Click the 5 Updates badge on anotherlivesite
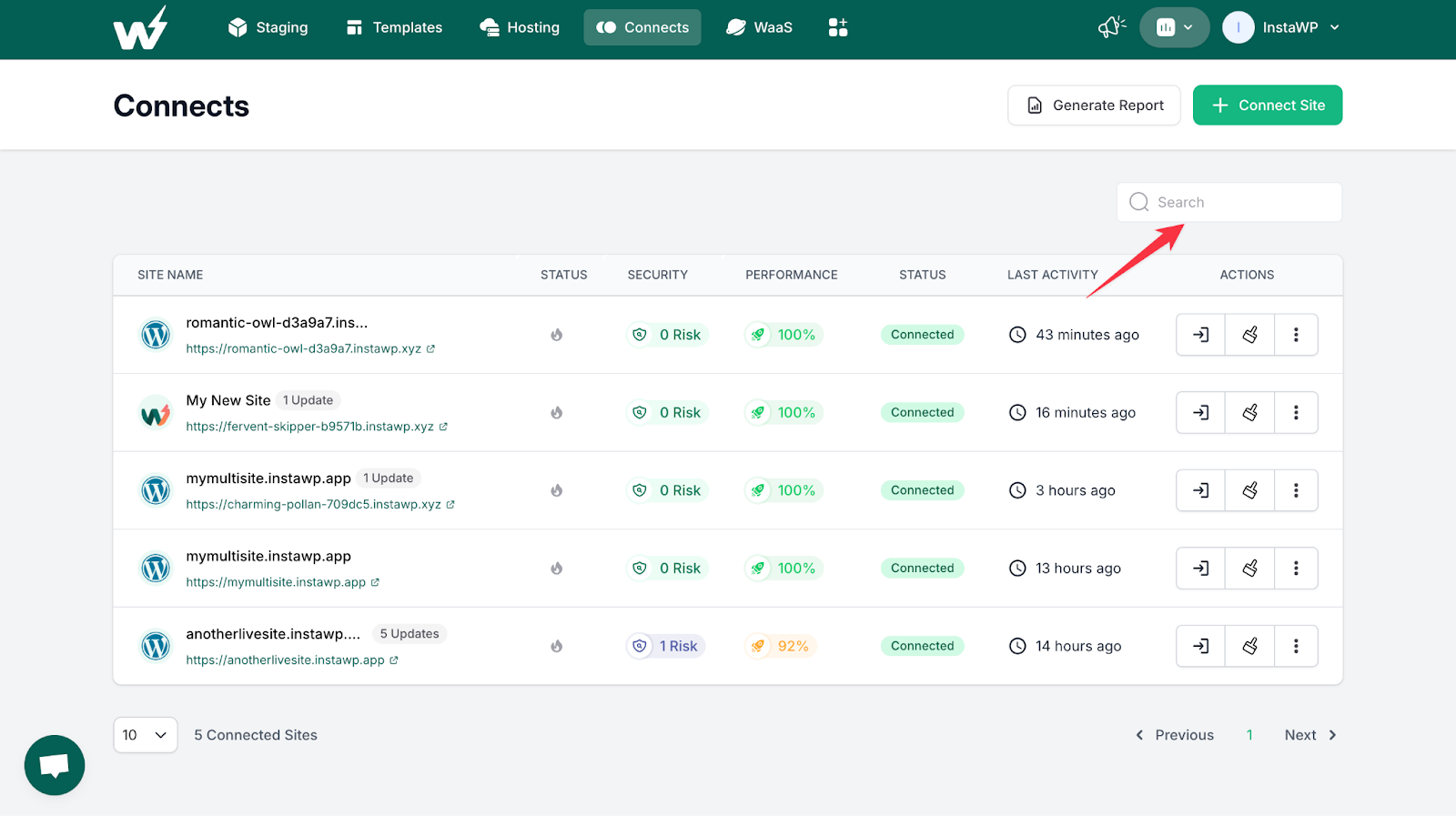Image resolution: width=1456 pixels, height=816 pixels. [409, 634]
